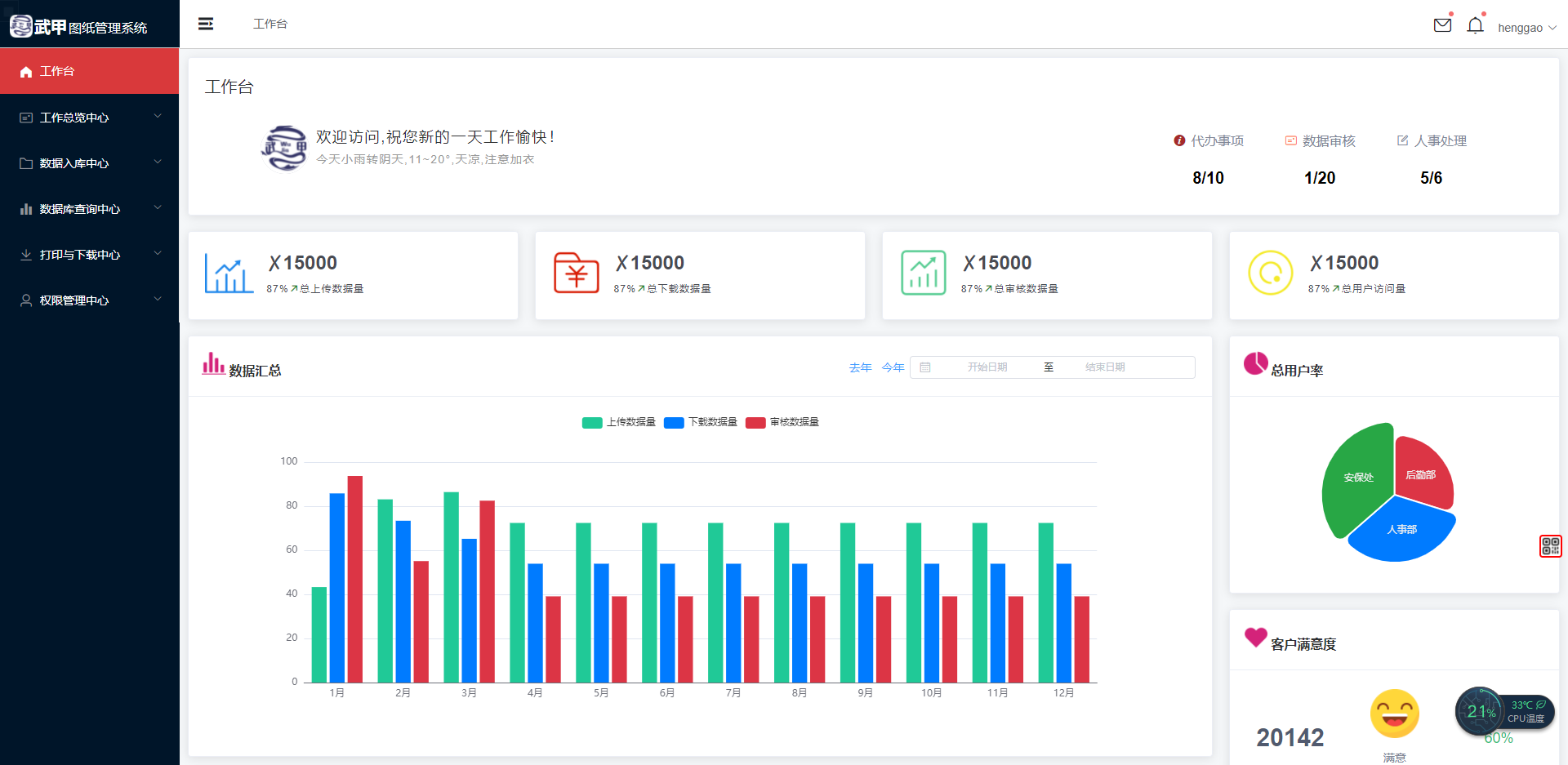The width and height of the screenshot is (1568, 765).
Task: Expand 工作总览中心 sidebar menu
Action: pos(90,118)
